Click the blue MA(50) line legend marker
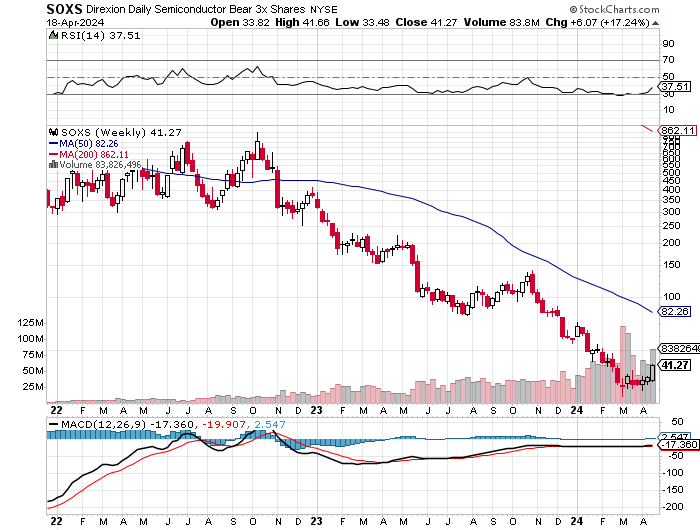The width and height of the screenshot is (700, 530). click(x=53, y=144)
